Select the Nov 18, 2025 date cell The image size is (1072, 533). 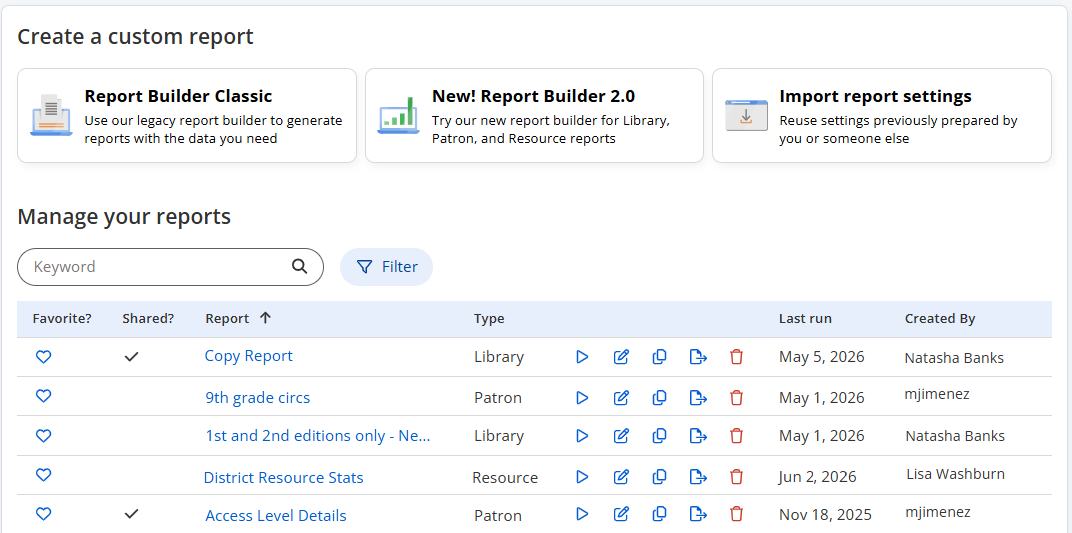825,515
